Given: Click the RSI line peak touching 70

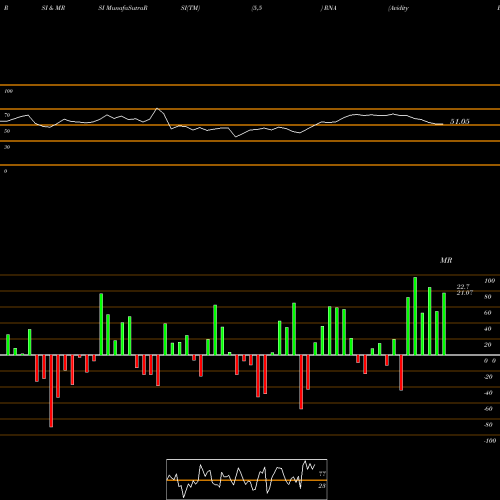Looking at the screenshot, I should (158, 109).
